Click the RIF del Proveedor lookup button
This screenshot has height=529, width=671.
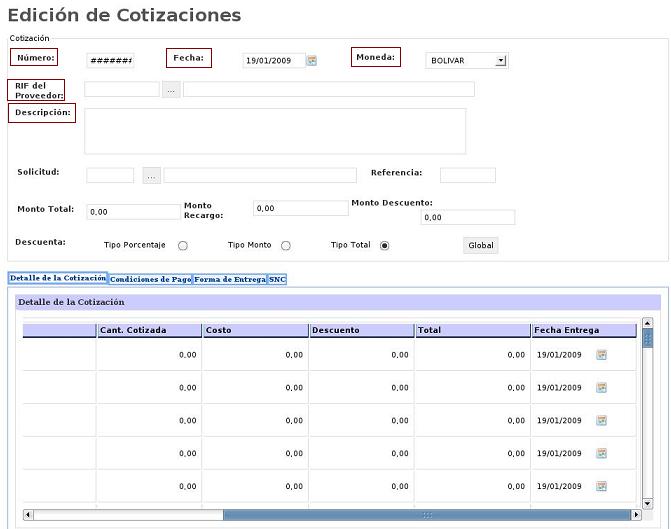coord(171,90)
